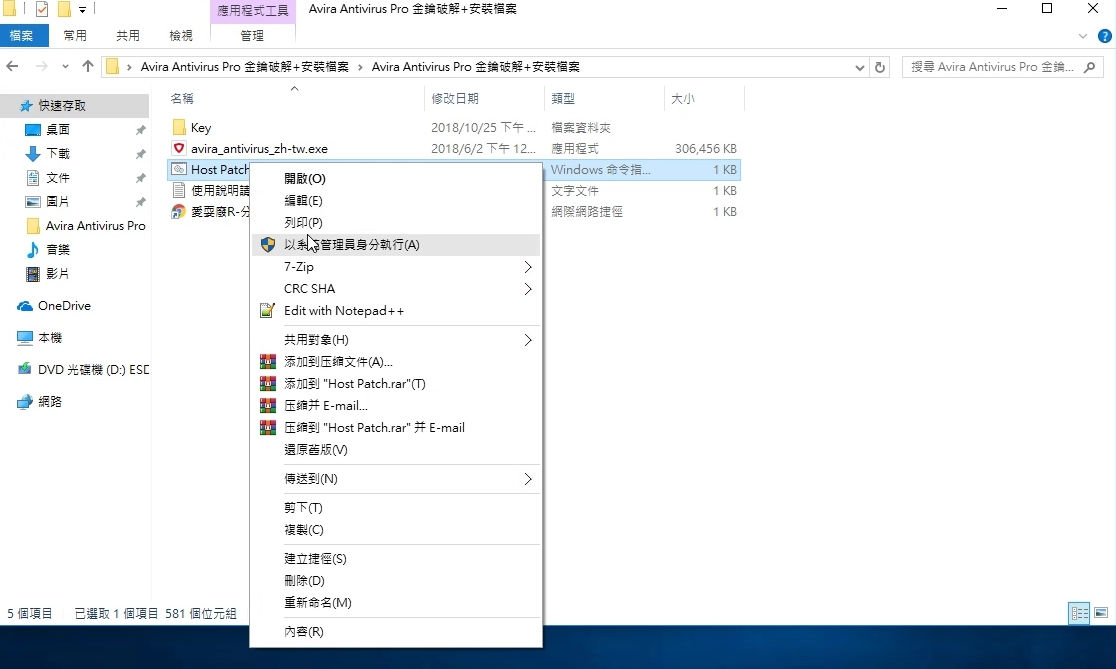1116x669 pixels.
Task: Expand the ribbon with the chevron
Action: pos(1081,36)
